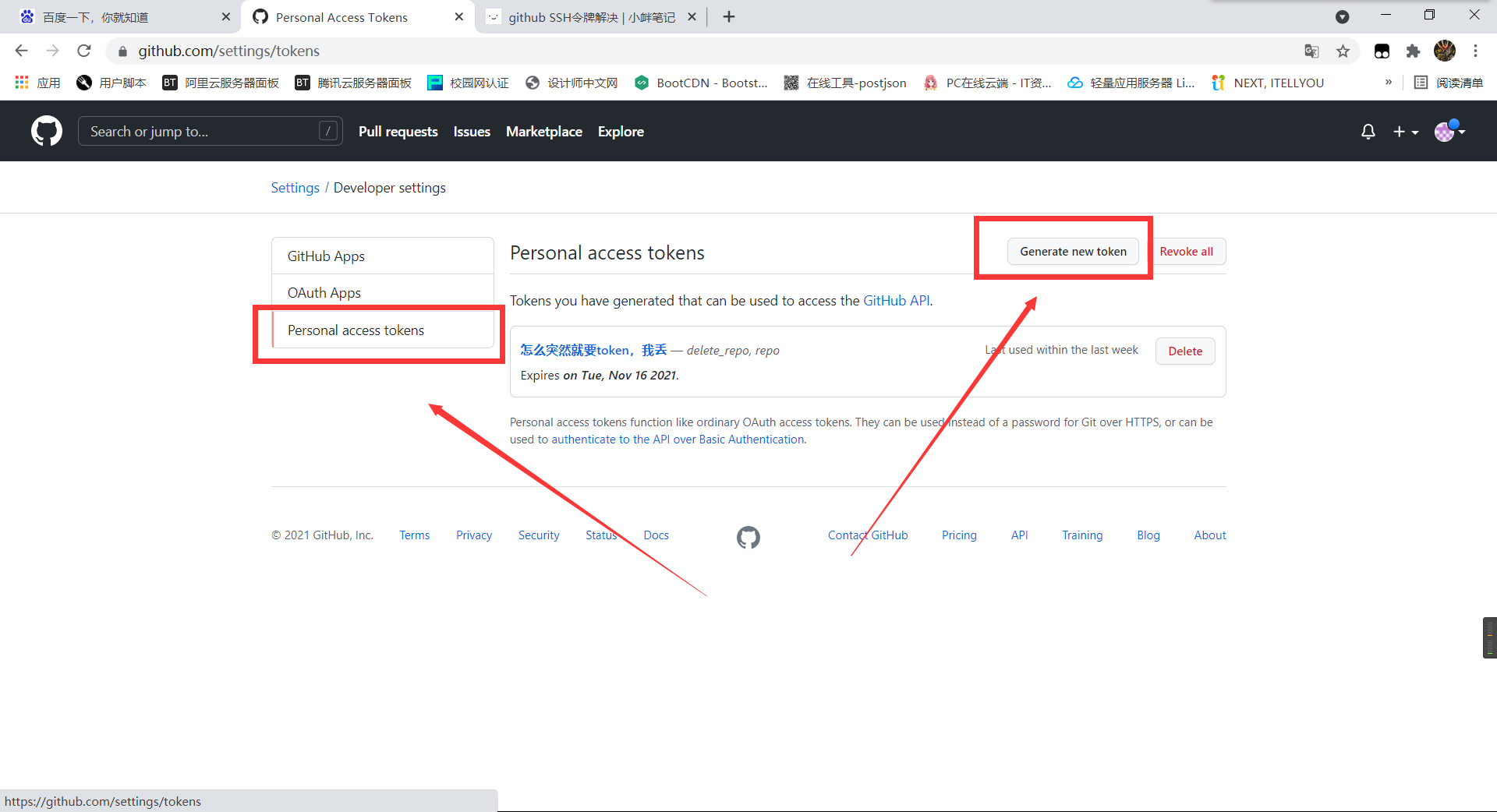1497x812 pixels.
Task: Open the notifications bell icon
Action: [x=1368, y=132]
